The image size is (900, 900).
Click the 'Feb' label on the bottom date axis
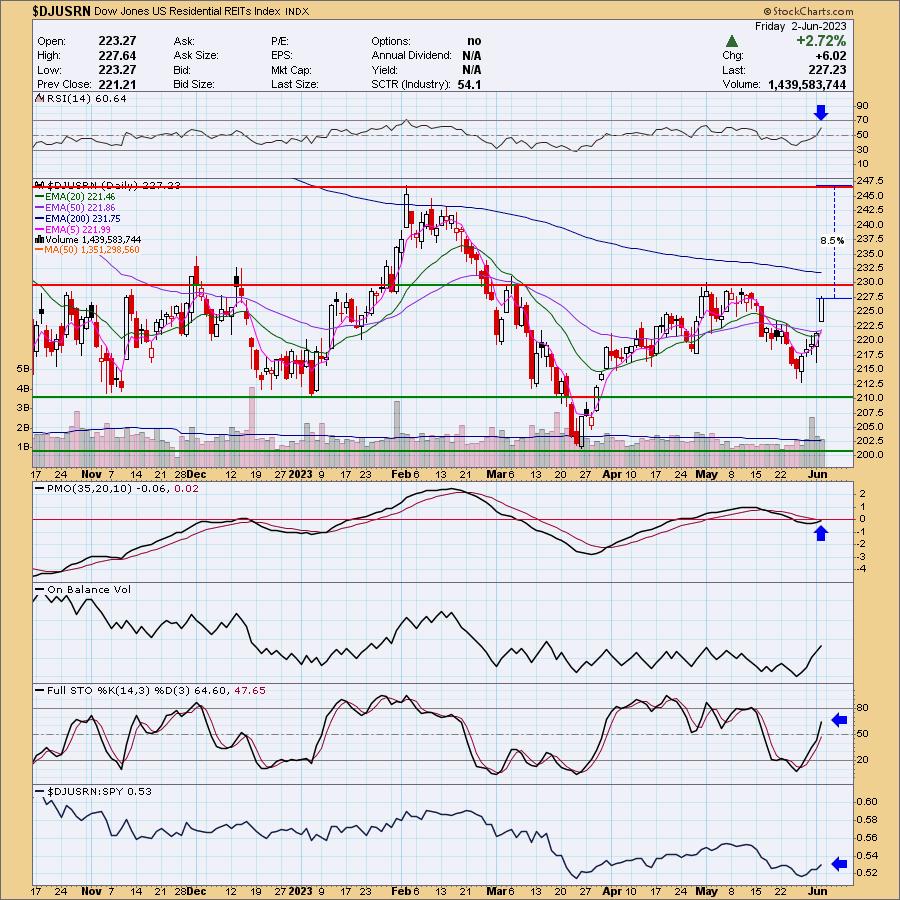400,891
